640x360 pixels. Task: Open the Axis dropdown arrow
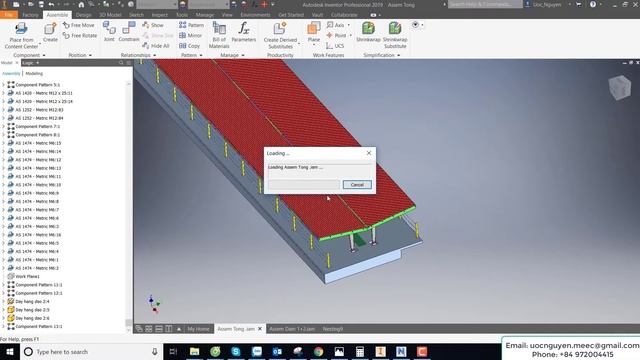(349, 25)
